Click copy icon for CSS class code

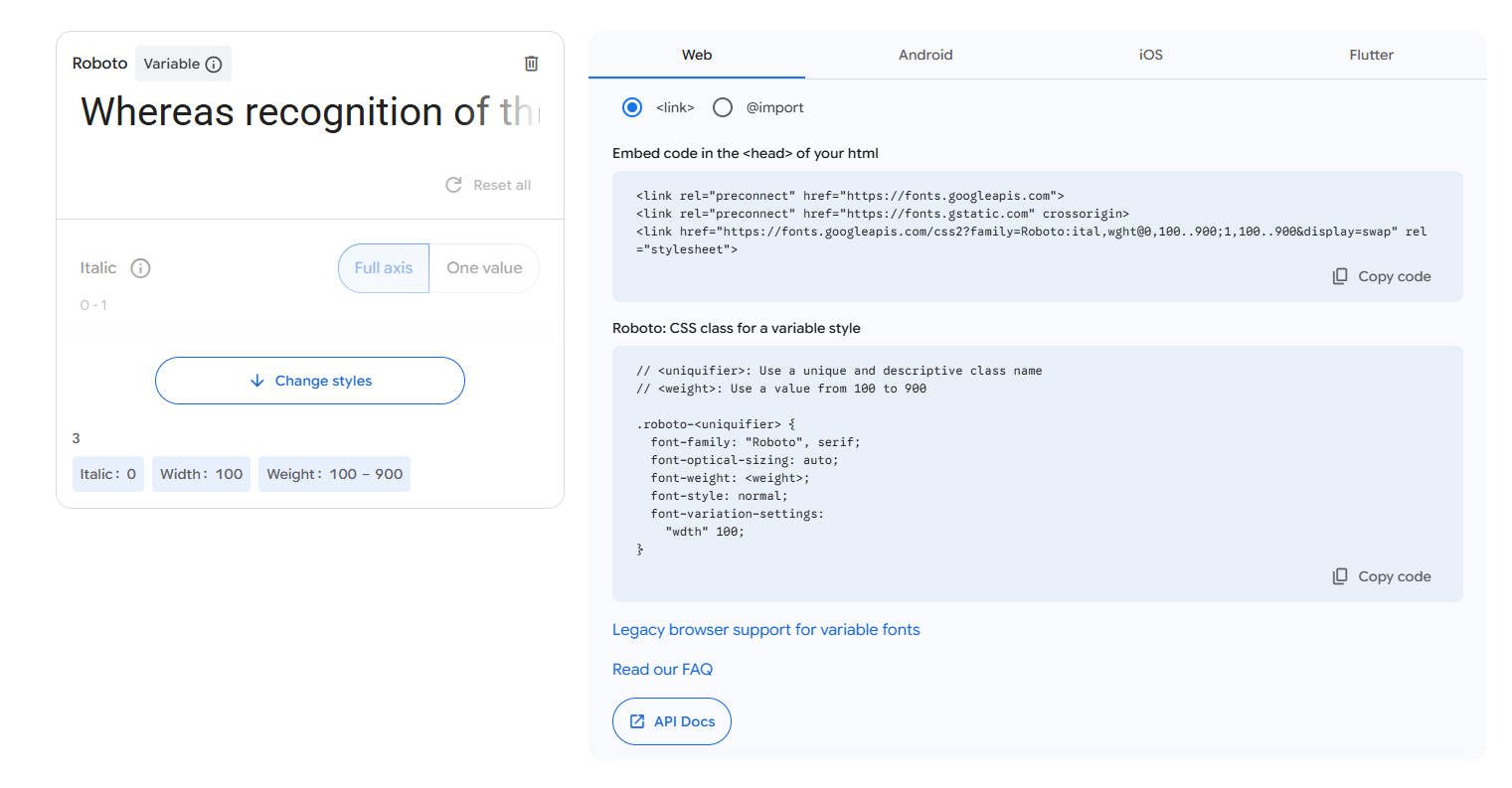[x=1340, y=576]
